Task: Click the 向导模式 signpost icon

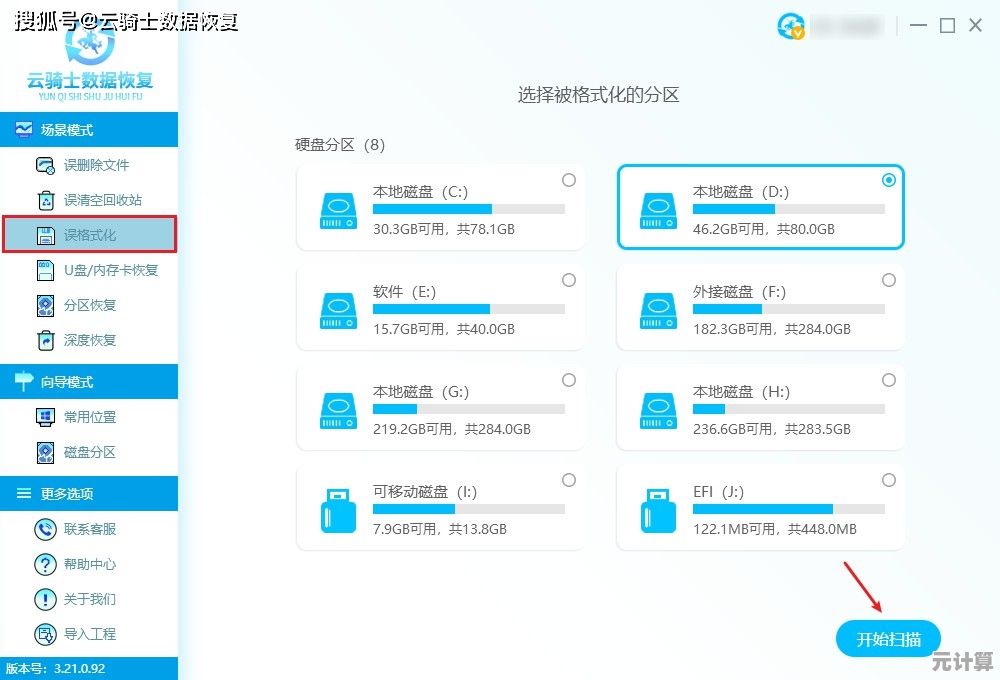Action: 24,381
